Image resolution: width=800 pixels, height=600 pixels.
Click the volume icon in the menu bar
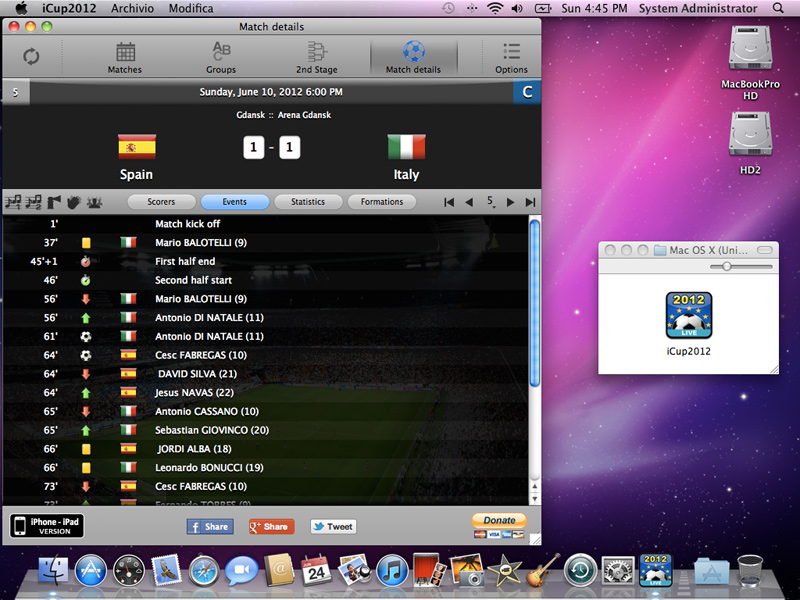click(x=517, y=8)
